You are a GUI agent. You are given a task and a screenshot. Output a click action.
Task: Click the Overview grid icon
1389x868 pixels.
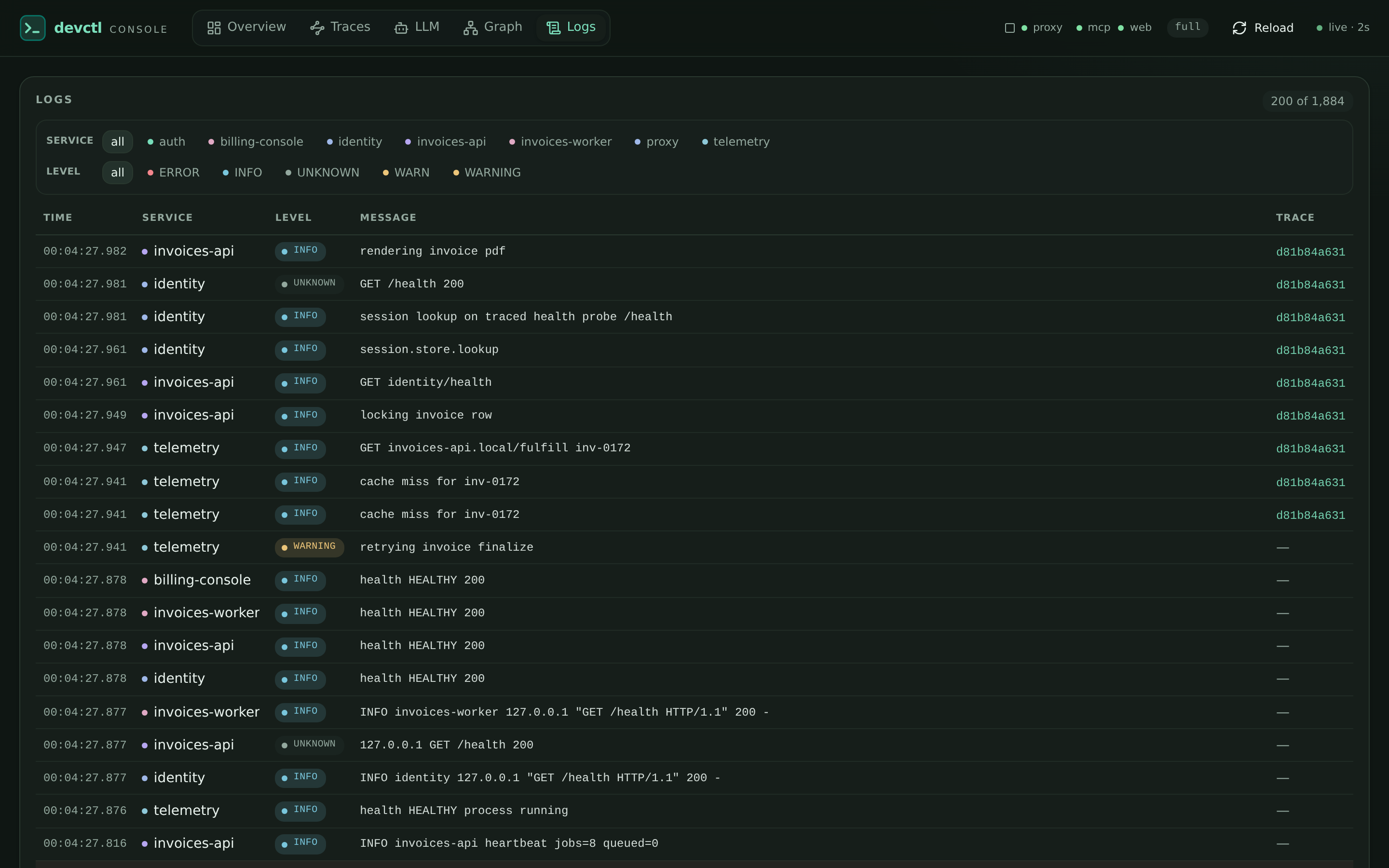[214, 27]
